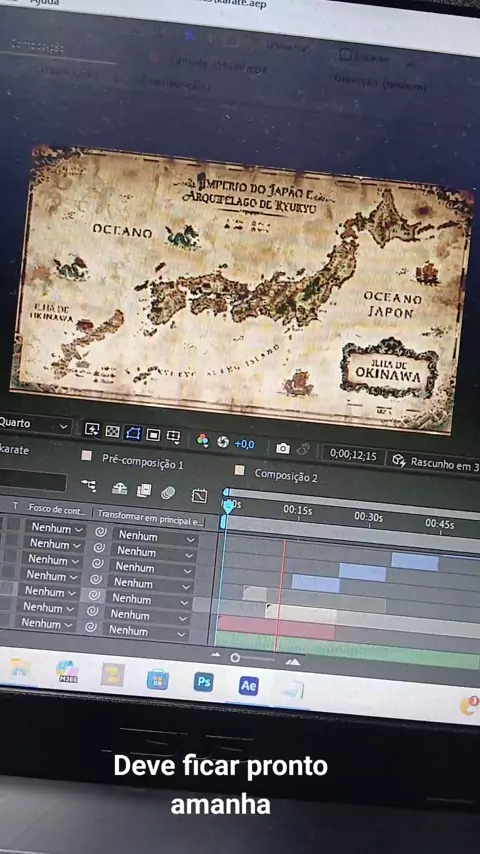Toggle mask and shape path visibility icon

pos(133,433)
